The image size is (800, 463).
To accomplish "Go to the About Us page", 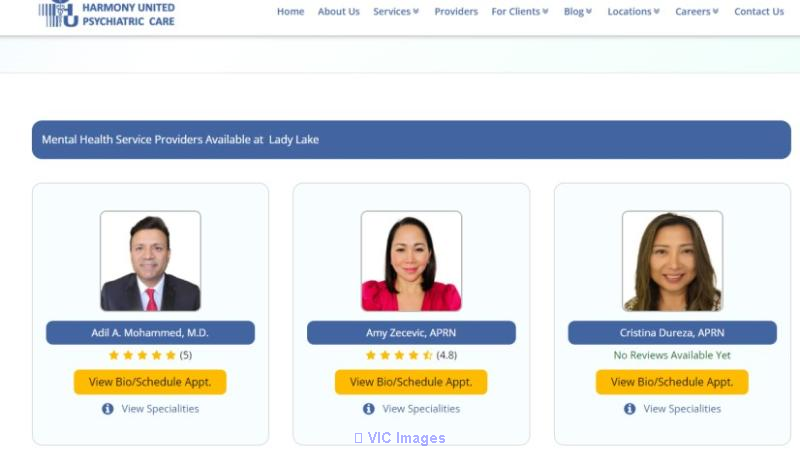I will point(338,11).
